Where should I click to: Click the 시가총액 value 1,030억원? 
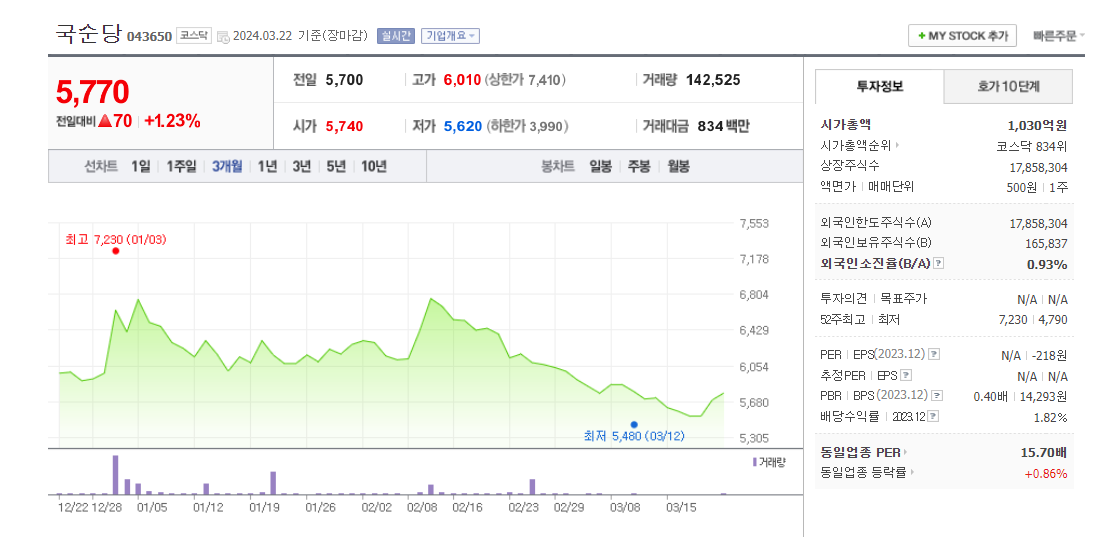tap(1038, 125)
